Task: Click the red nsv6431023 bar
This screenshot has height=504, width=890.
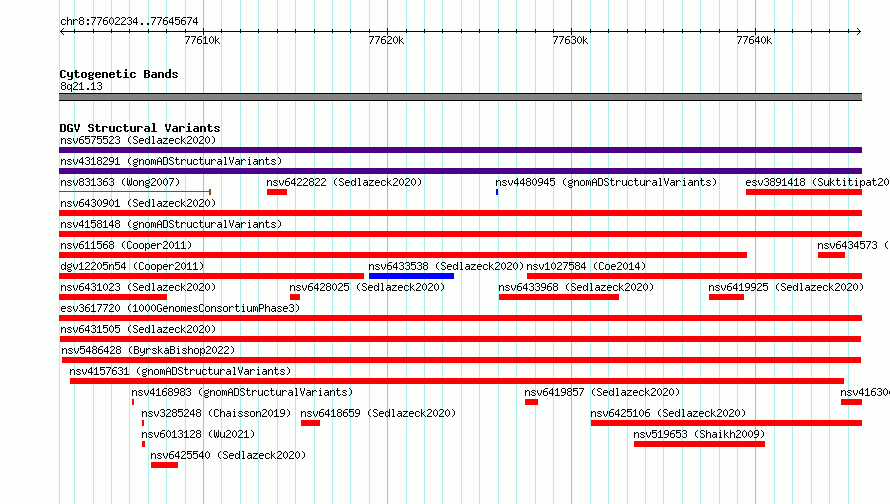Action: pyautogui.click(x=113, y=297)
